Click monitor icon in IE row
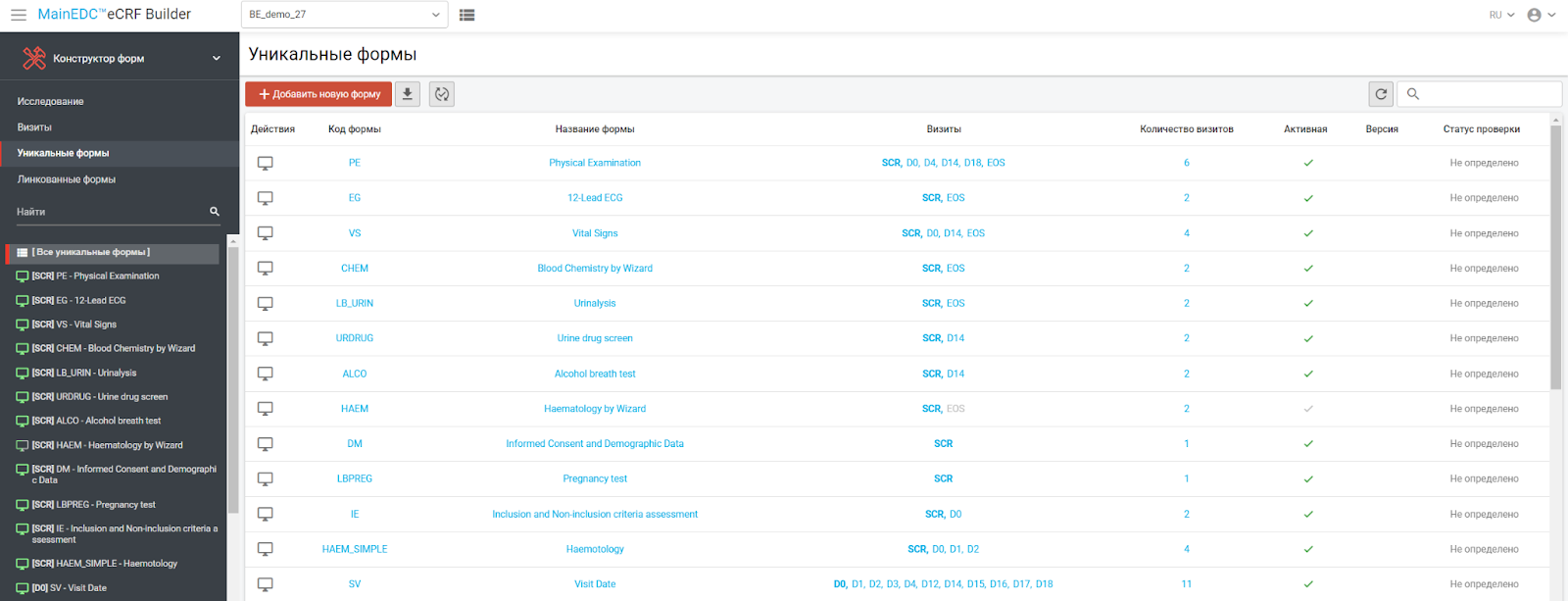The image size is (1568, 601). pyautogui.click(x=266, y=514)
